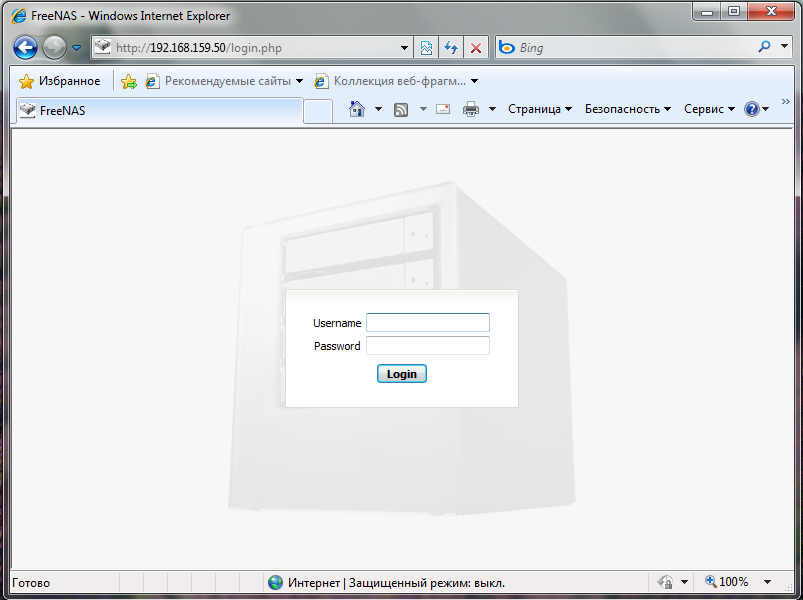This screenshot has height=600, width=803.
Task: Click the RSS feeds icon
Action: 400,110
